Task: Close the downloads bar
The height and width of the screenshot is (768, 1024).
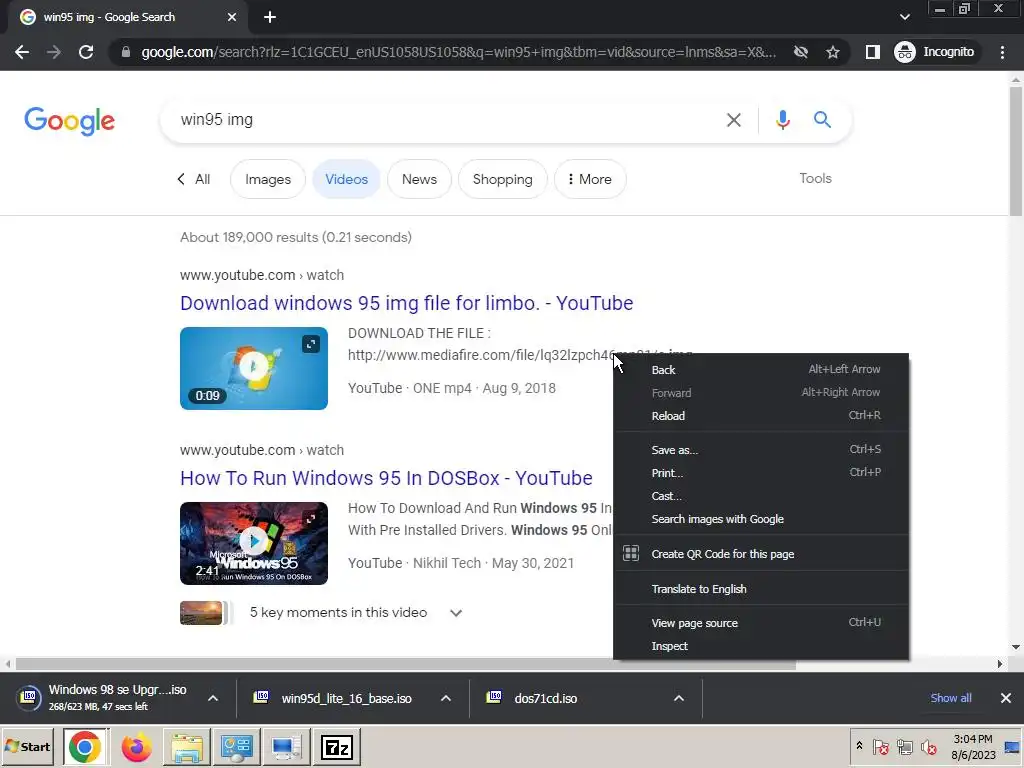Action: coord(1006,698)
